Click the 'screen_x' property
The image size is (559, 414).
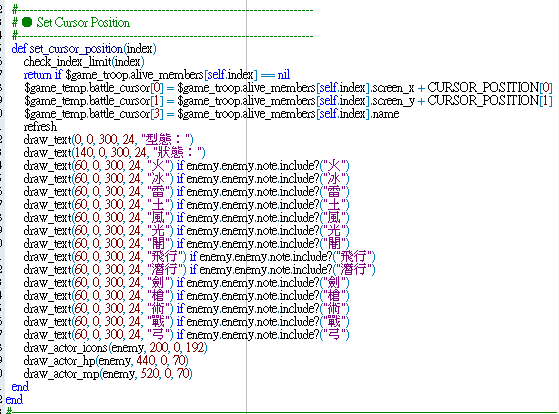click(x=394, y=88)
